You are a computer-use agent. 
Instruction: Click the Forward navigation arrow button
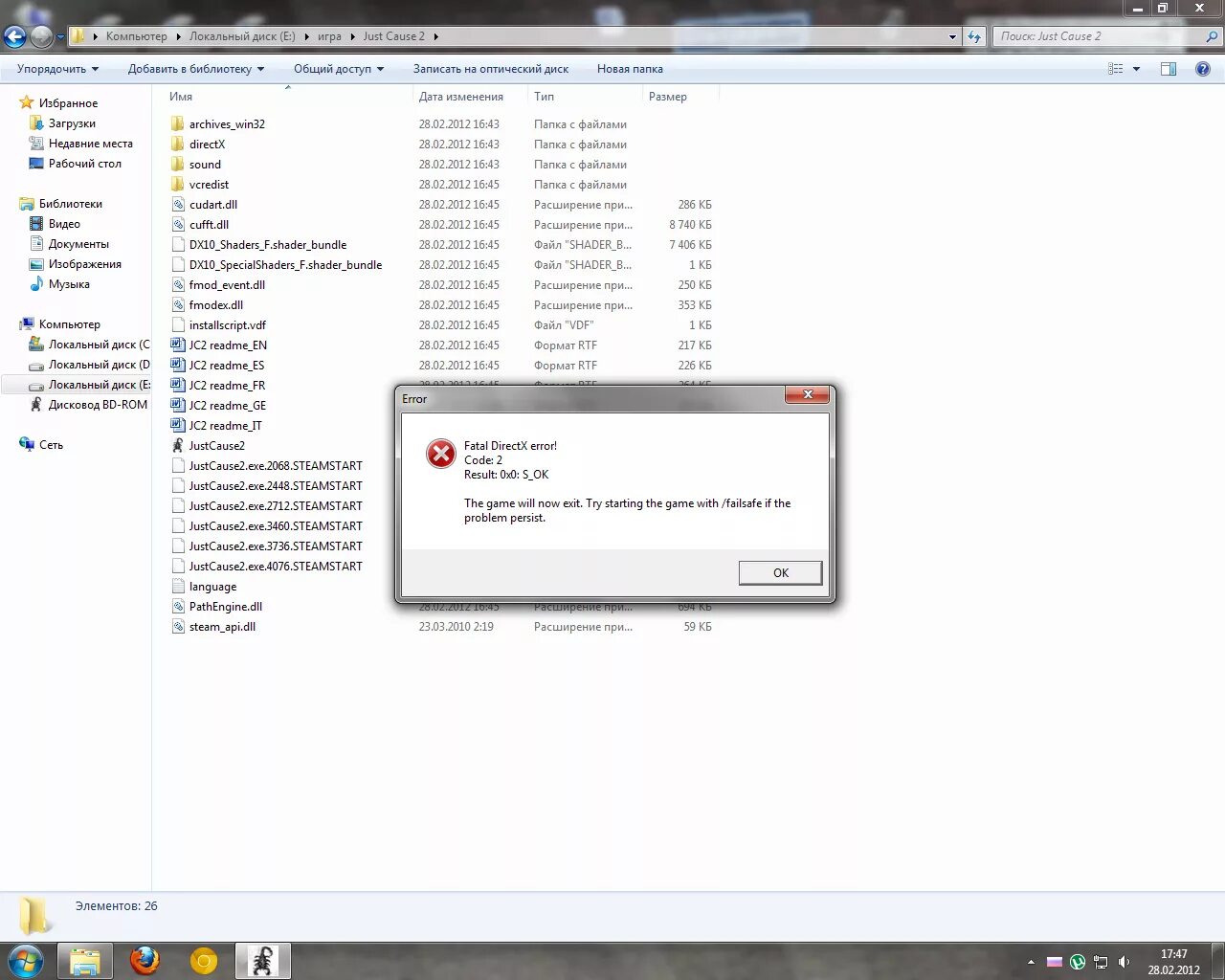click(x=41, y=37)
